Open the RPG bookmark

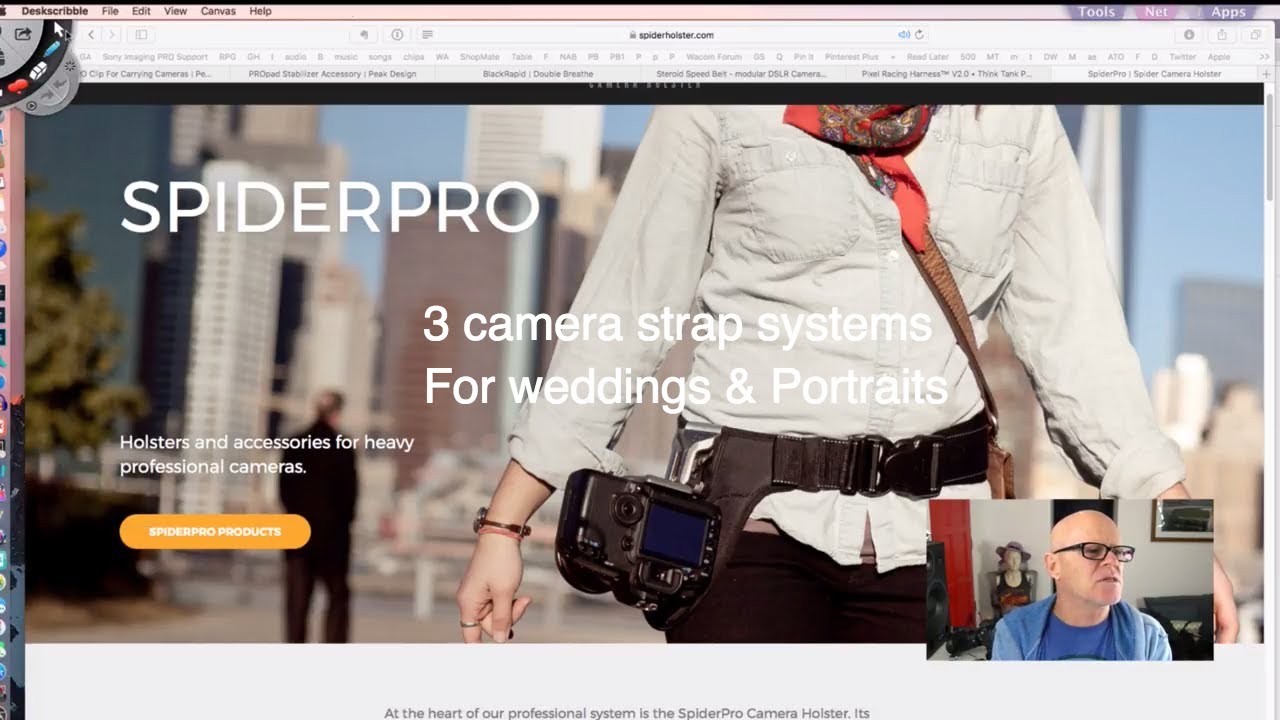pos(227,57)
